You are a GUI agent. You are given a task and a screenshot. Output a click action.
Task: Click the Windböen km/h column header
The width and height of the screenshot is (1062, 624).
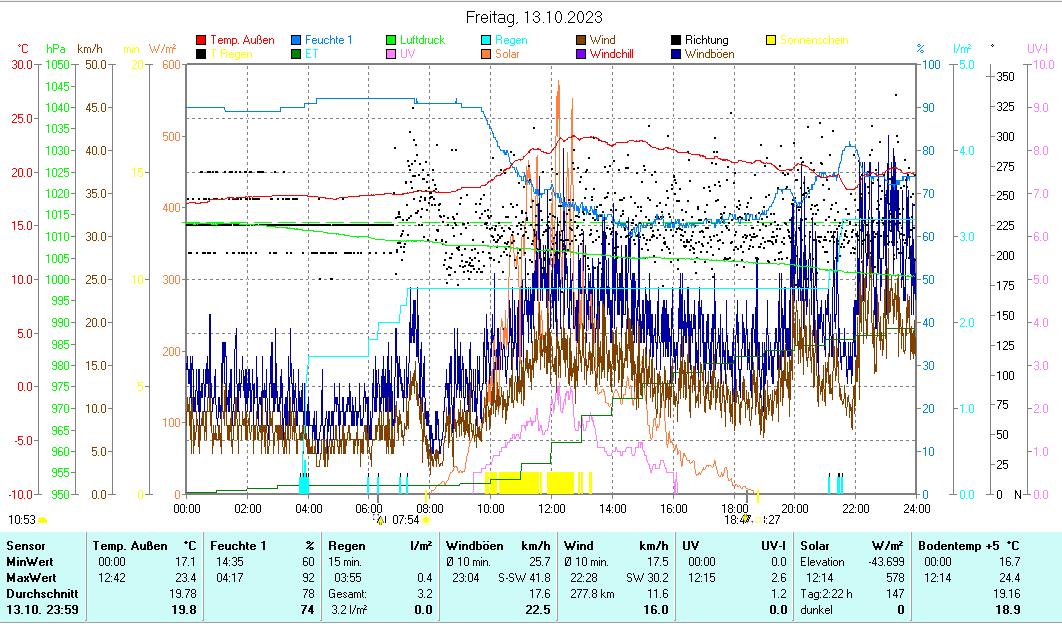pos(496,546)
